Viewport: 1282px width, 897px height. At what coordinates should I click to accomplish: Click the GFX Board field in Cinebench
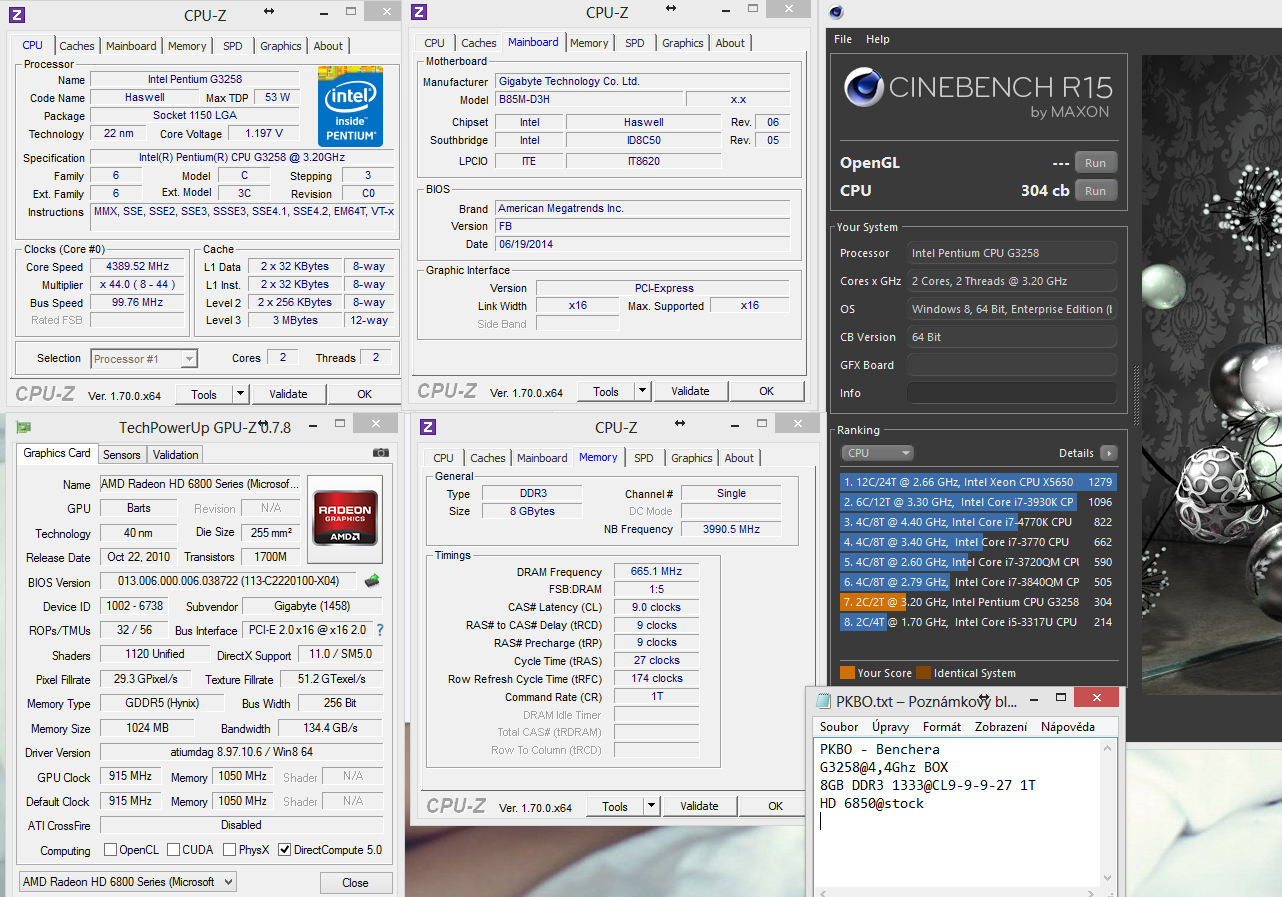pos(1012,365)
